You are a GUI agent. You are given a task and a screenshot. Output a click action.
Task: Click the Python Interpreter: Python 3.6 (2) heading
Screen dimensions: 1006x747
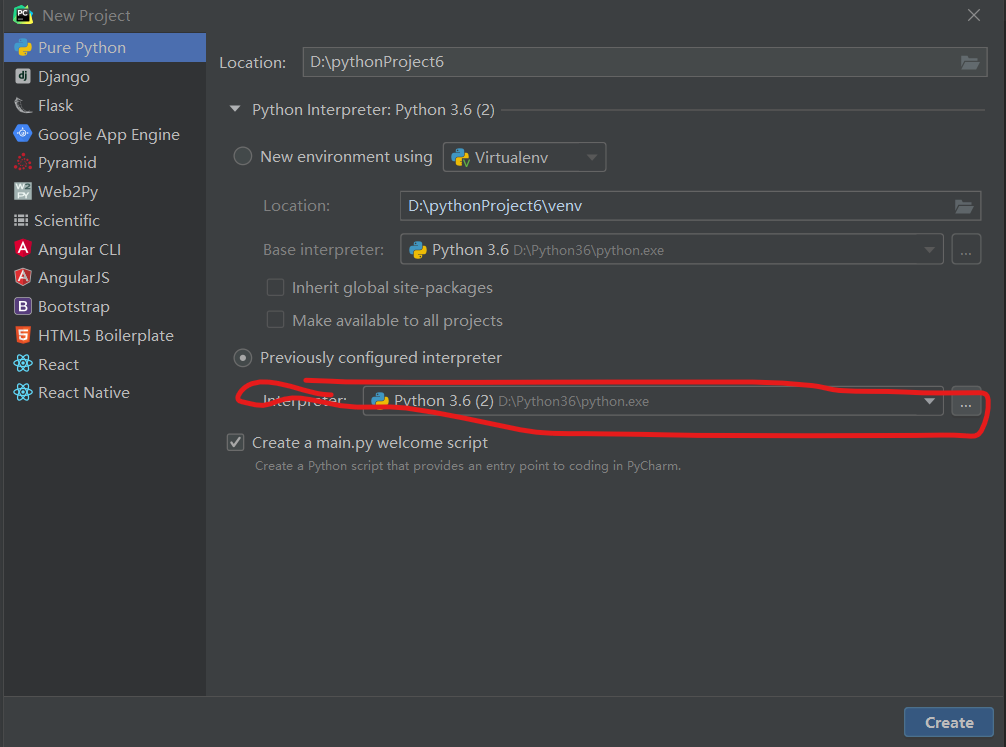click(x=373, y=110)
